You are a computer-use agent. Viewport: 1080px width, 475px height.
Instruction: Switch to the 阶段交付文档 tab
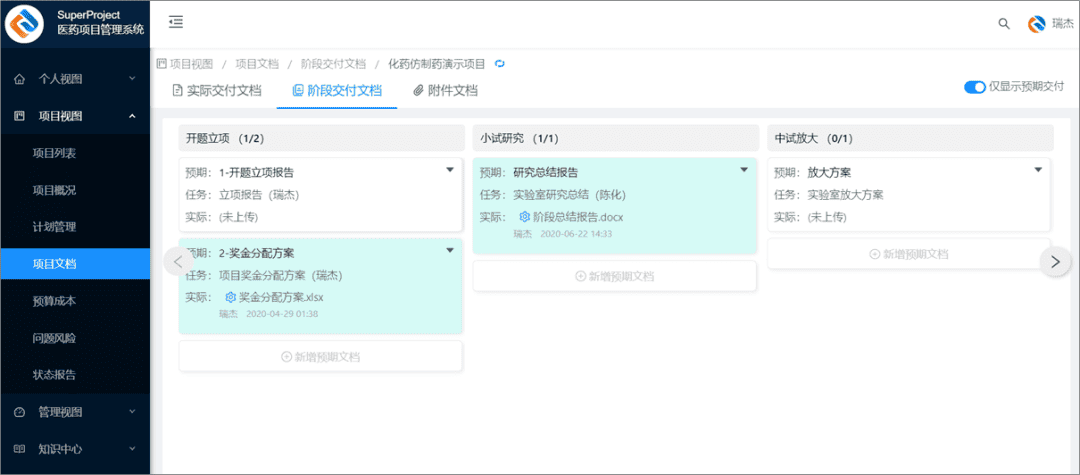point(337,91)
